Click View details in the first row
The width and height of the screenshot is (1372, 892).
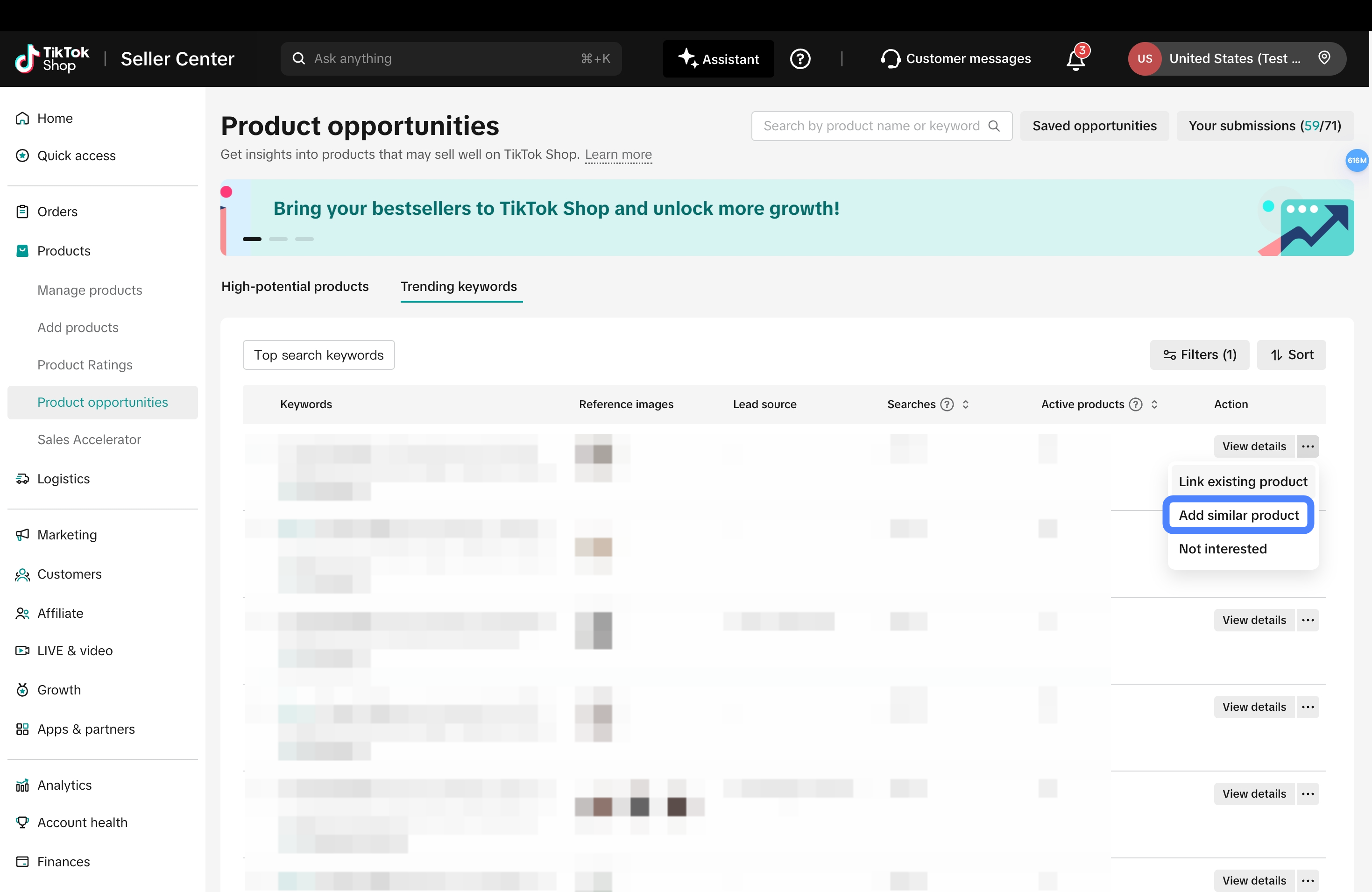click(1254, 446)
